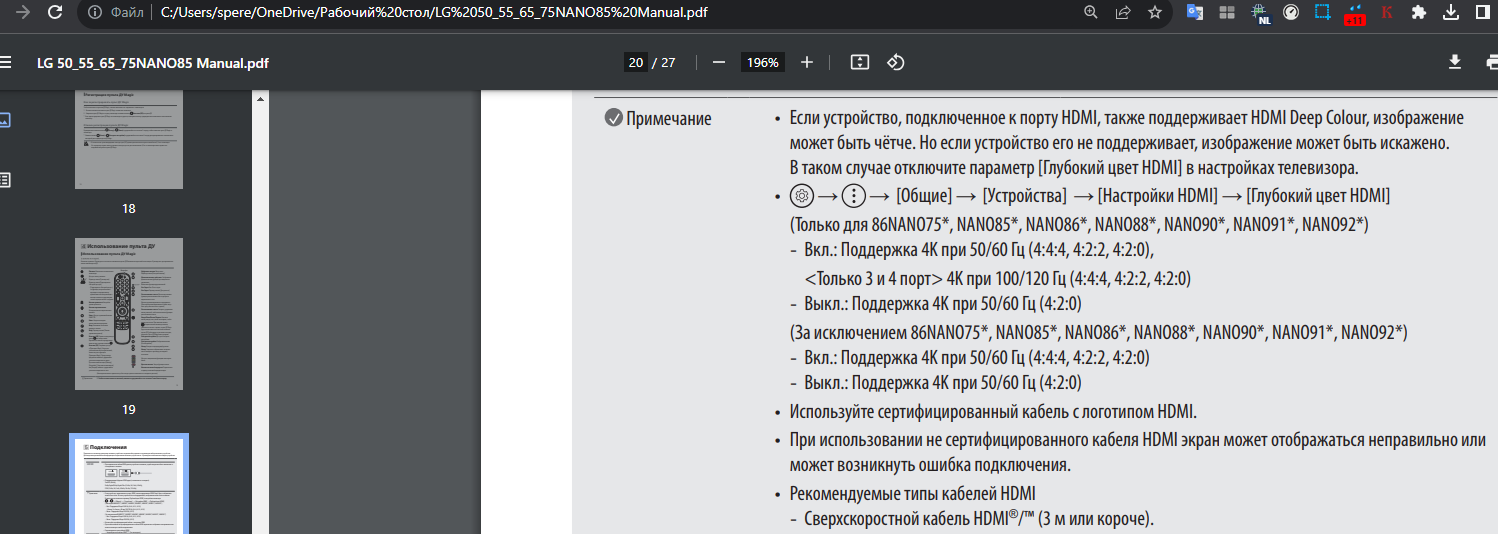Image resolution: width=1498 pixels, height=534 pixels.
Task: Open Google Translate extension
Action: (x=1195, y=13)
